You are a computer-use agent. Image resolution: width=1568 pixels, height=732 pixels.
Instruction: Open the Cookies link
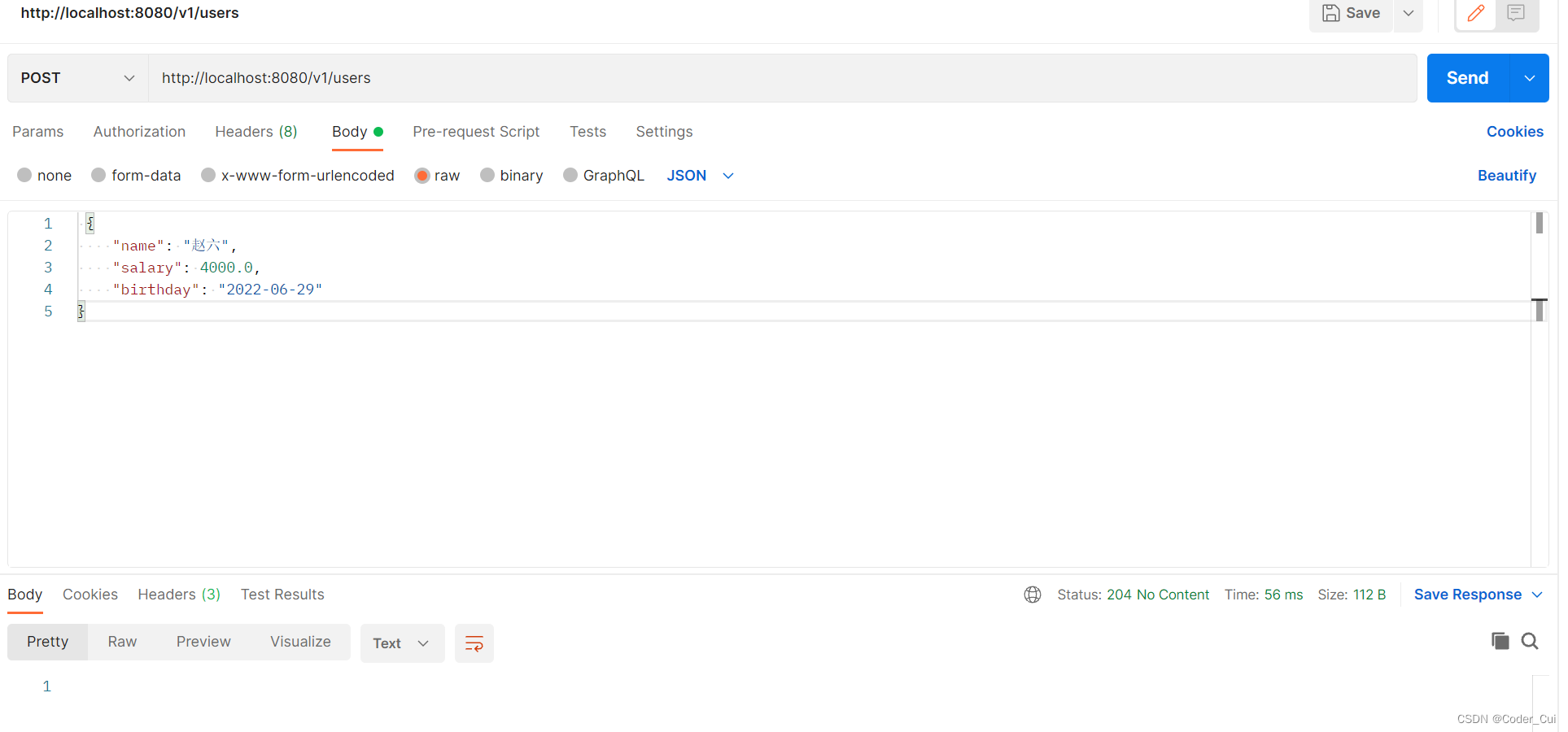pos(1515,132)
